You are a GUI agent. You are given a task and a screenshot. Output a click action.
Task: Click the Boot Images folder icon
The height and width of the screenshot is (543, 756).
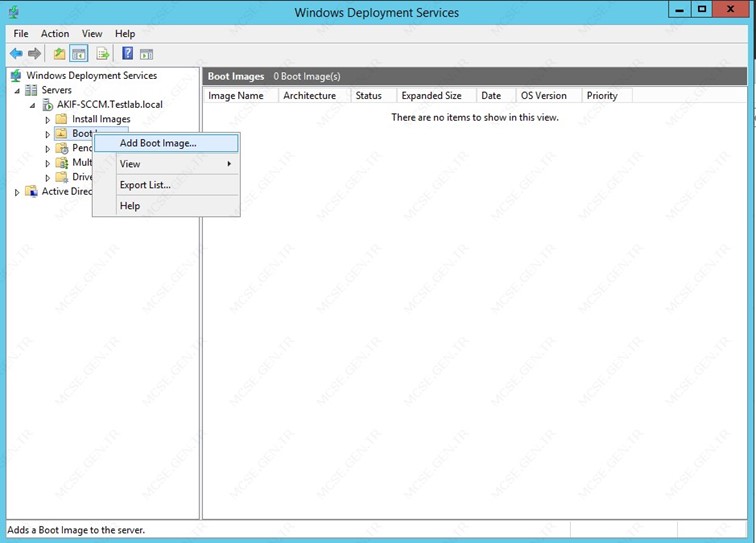(x=61, y=133)
